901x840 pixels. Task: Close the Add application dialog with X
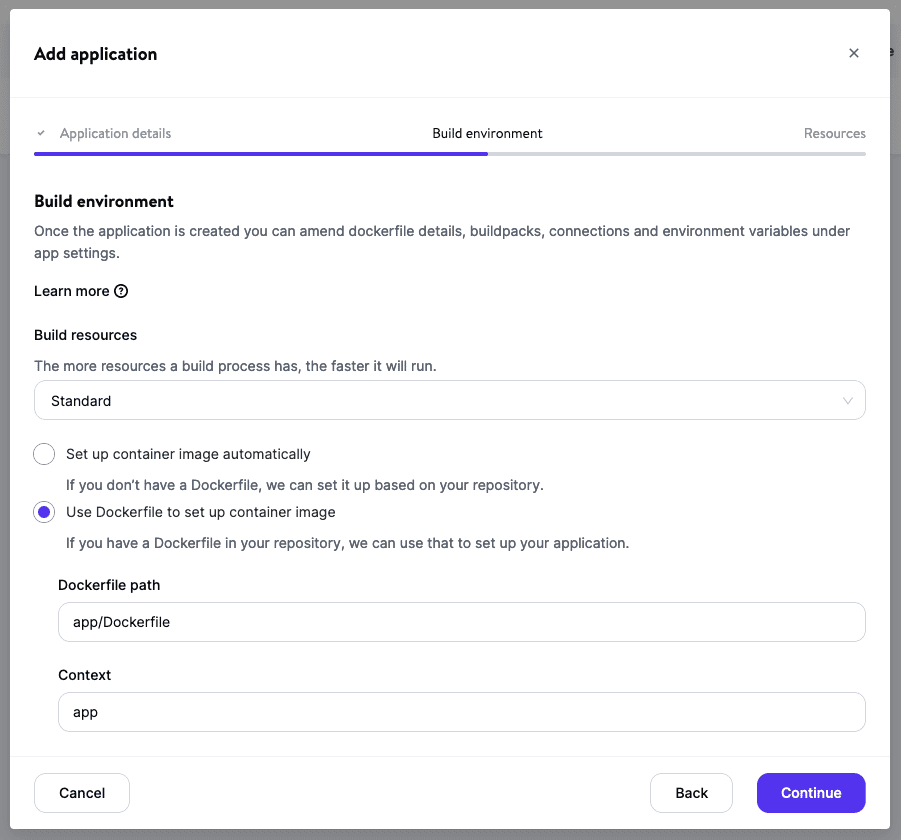853,54
